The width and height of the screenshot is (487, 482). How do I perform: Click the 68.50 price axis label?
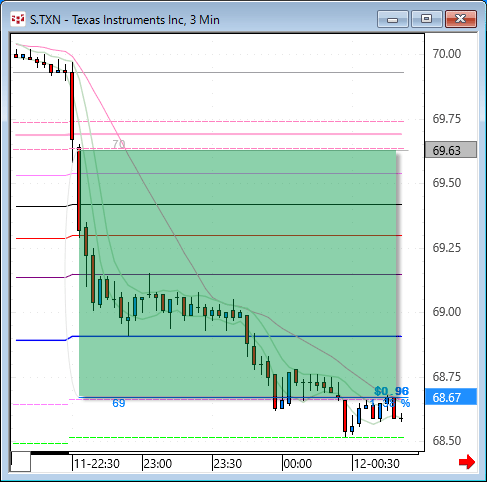[447, 441]
